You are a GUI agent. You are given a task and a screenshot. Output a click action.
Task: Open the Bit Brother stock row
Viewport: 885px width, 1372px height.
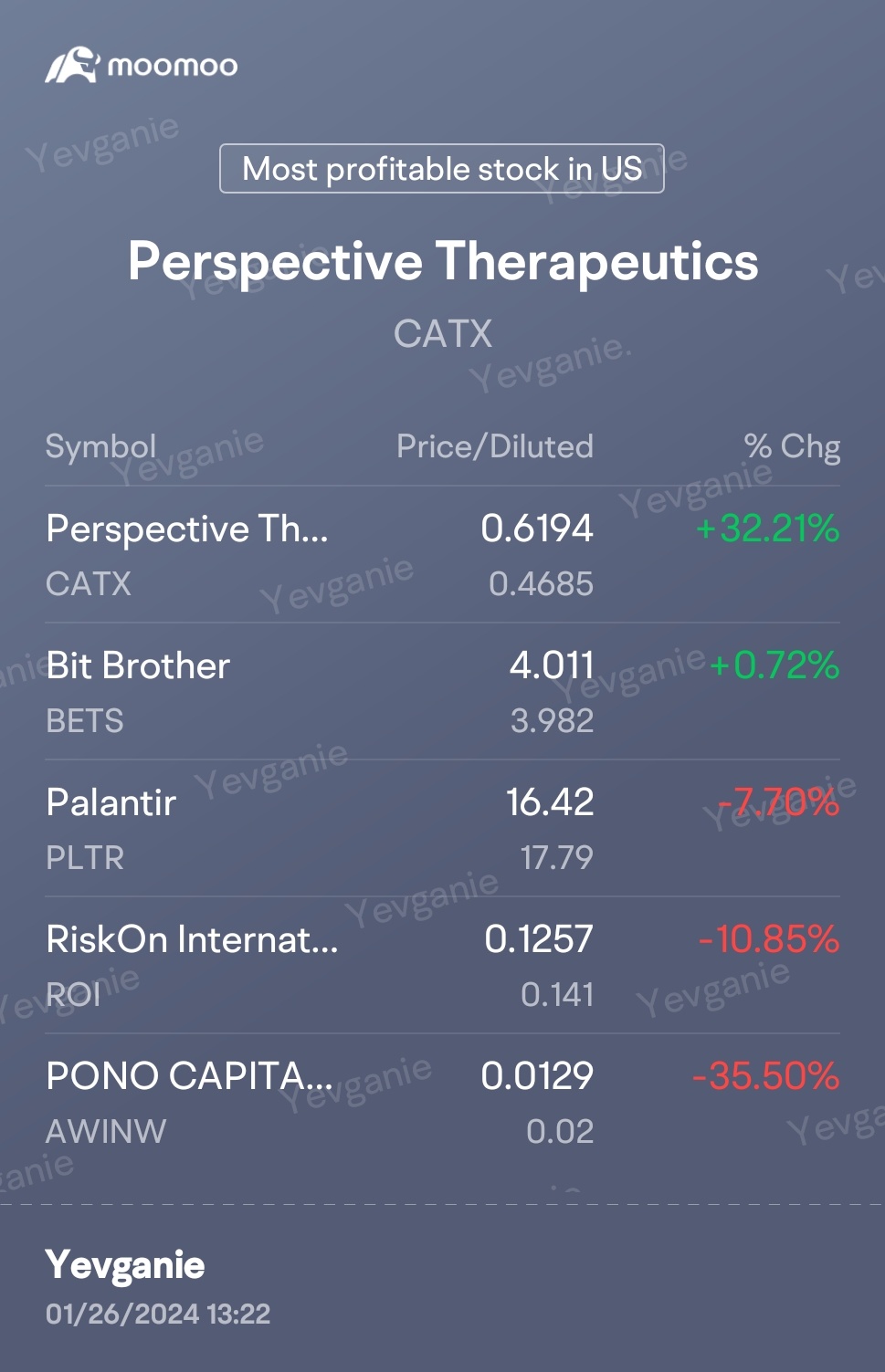coord(443,692)
